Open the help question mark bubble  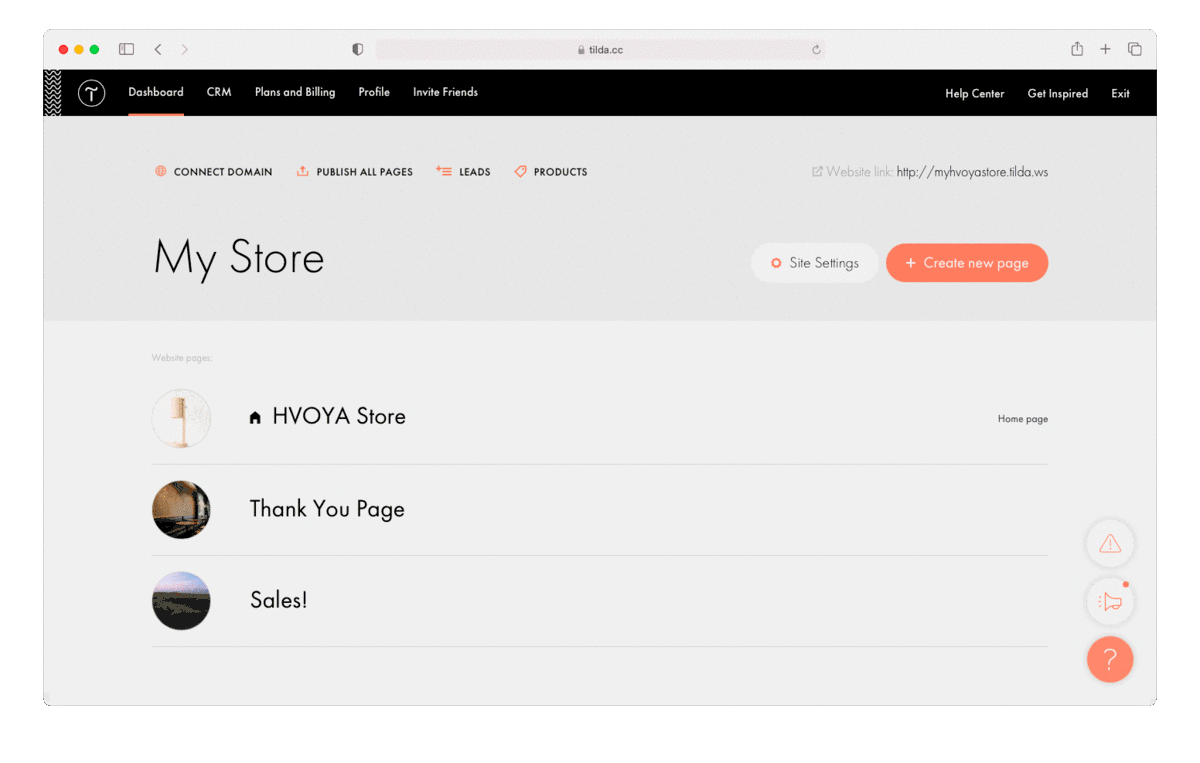[x=1110, y=659]
